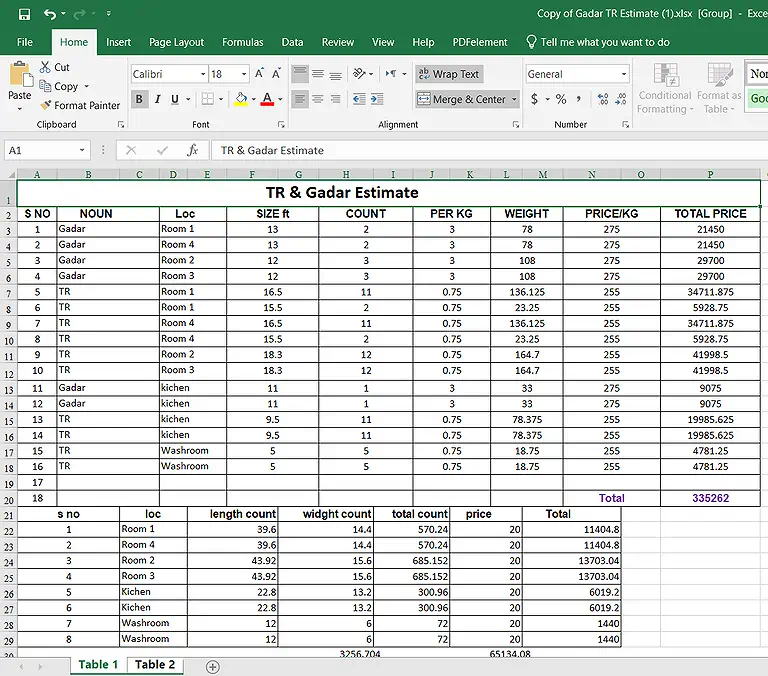Image resolution: width=768 pixels, height=676 pixels.
Task: Open the font size 18 dropdown
Action: pos(244,74)
